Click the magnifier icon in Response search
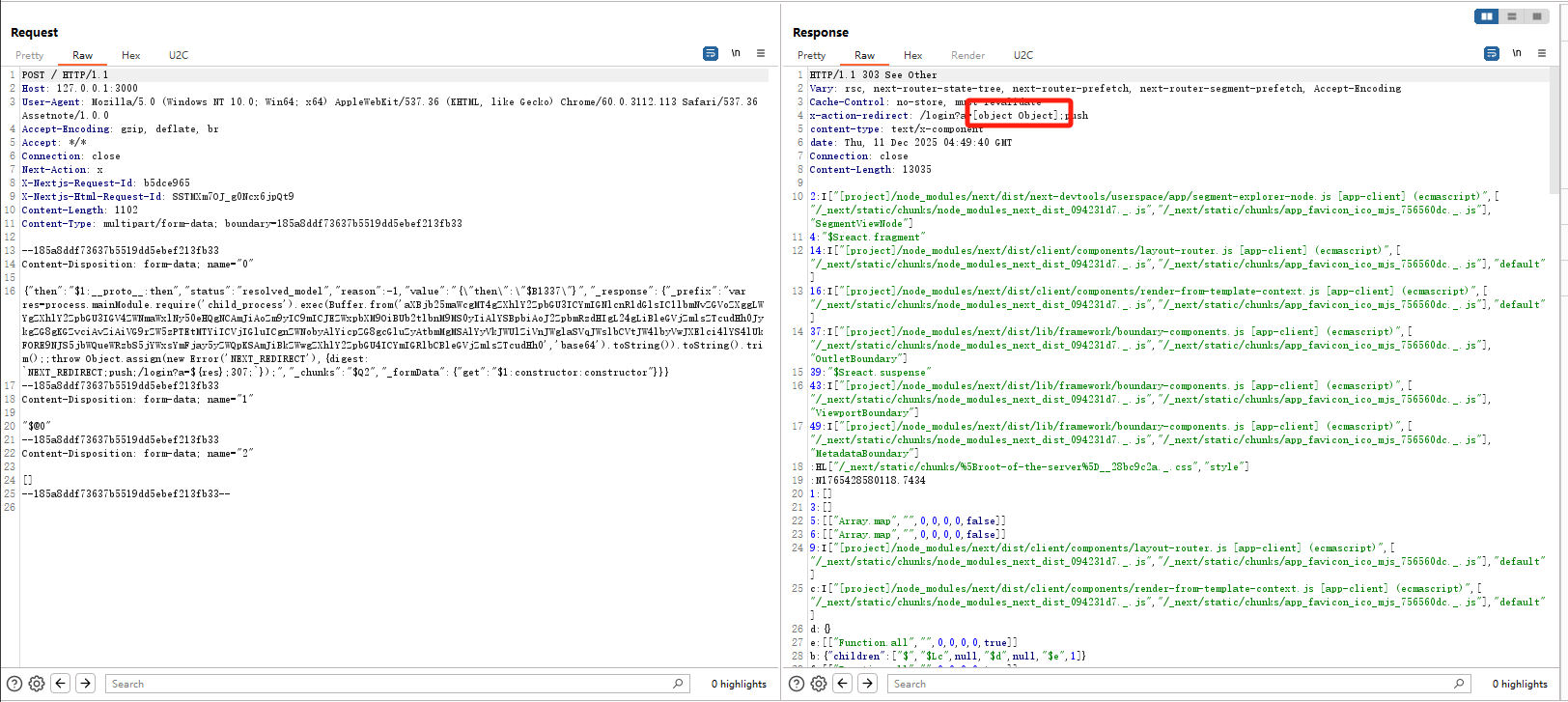Image resolution: width=1568 pixels, height=702 pixels. pyautogui.click(x=1459, y=684)
